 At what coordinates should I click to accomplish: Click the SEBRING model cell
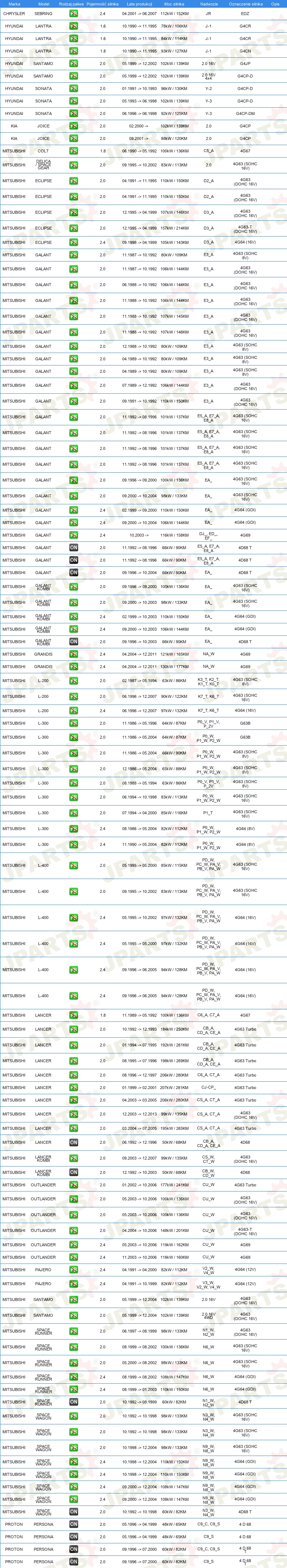(43, 13)
